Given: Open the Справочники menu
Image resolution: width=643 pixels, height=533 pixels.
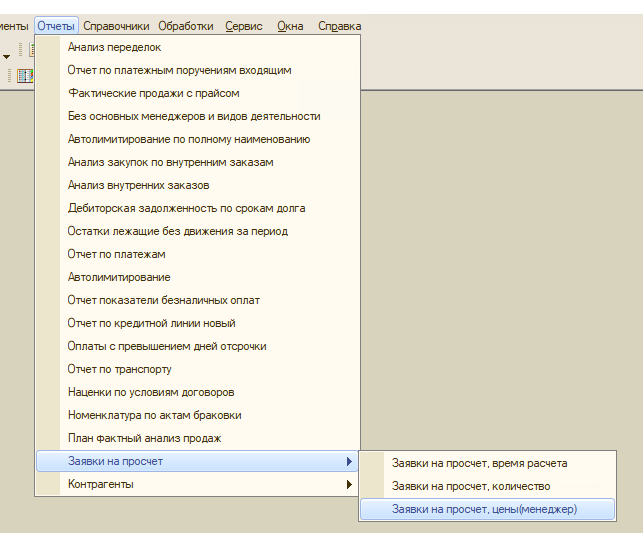Looking at the screenshot, I should coord(116,26).
